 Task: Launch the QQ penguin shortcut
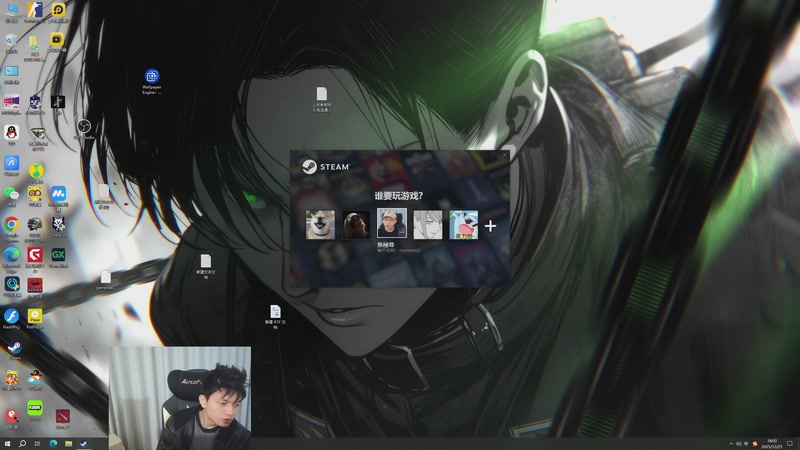[11, 135]
